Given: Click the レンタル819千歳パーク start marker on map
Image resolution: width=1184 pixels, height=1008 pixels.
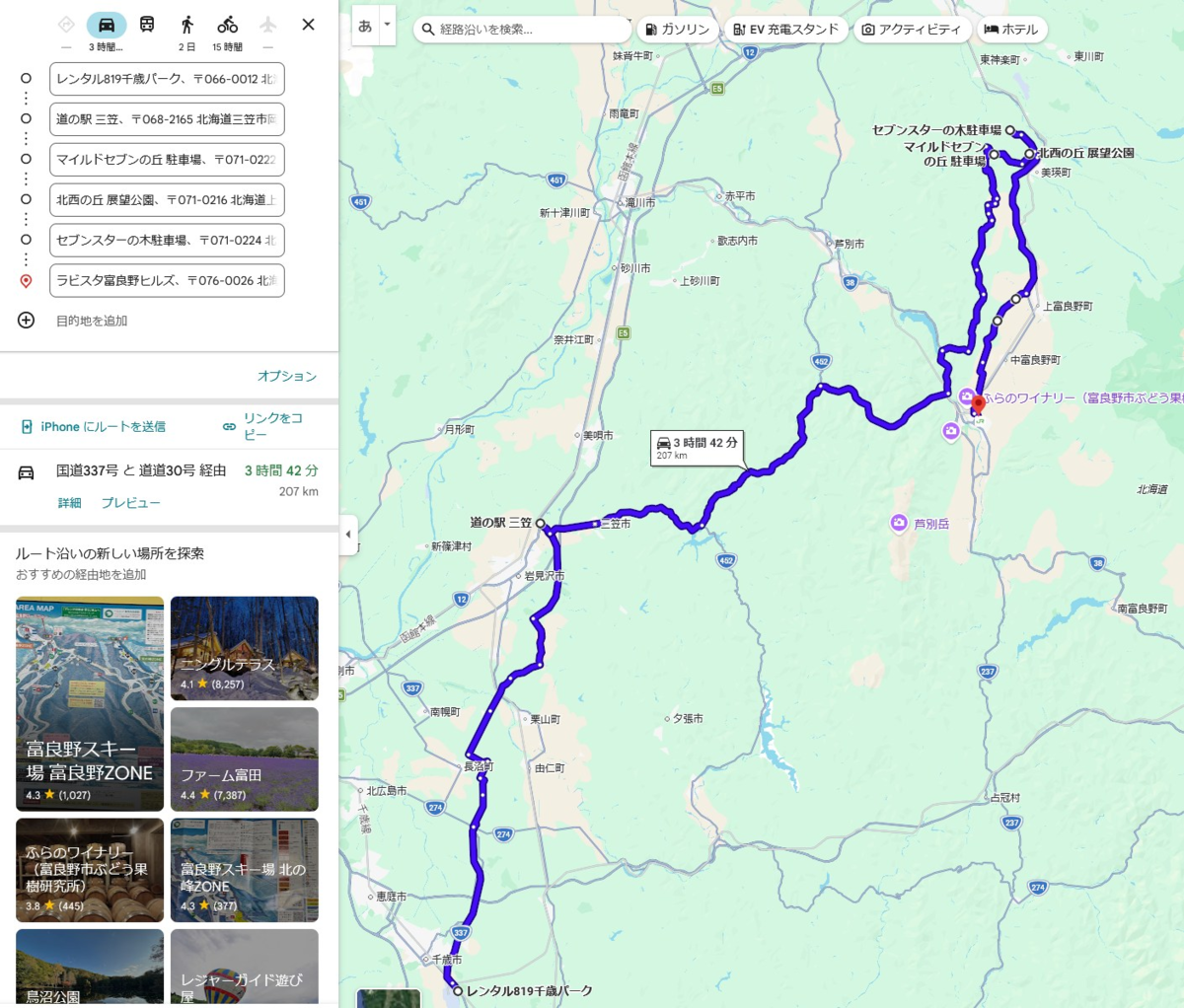Looking at the screenshot, I should pos(458,991).
